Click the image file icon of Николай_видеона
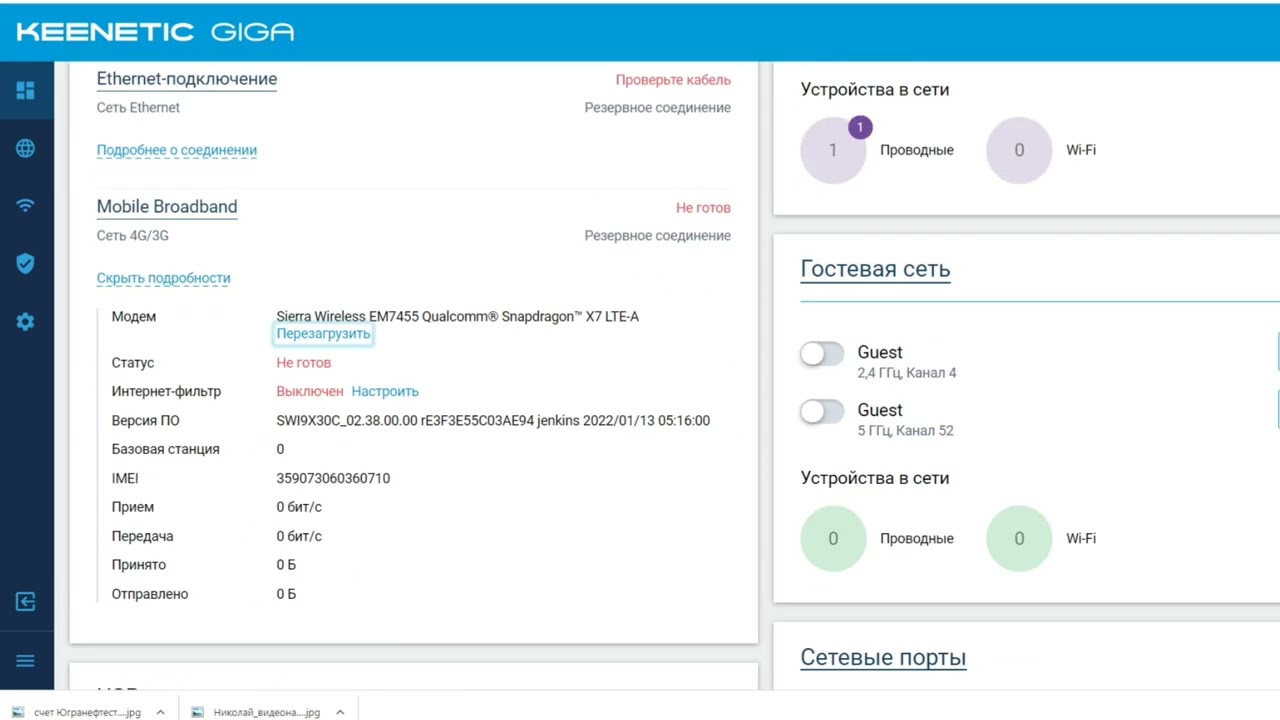This screenshot has width=1280, height=720. pos(197,712)
